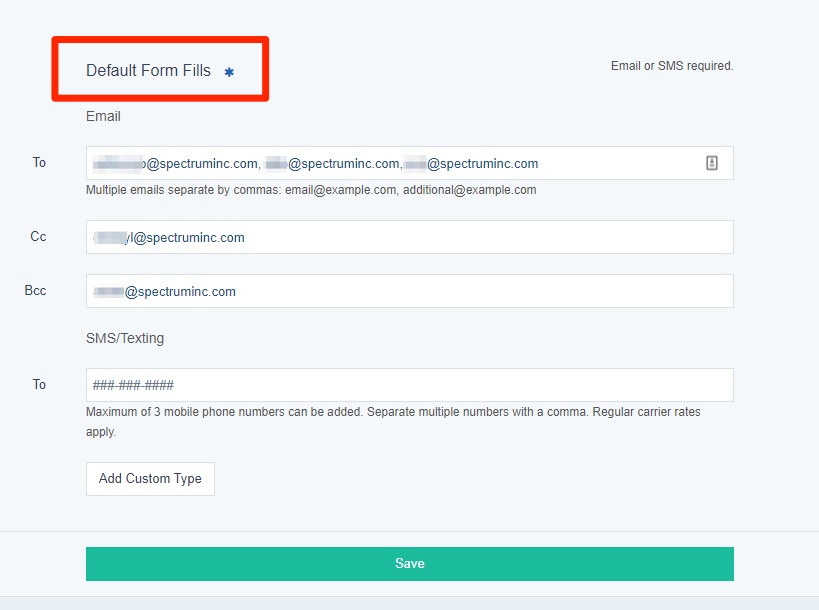
Task: Click the SMS/Texting section label
Action: pyautogui.click(x=125, y=338)
